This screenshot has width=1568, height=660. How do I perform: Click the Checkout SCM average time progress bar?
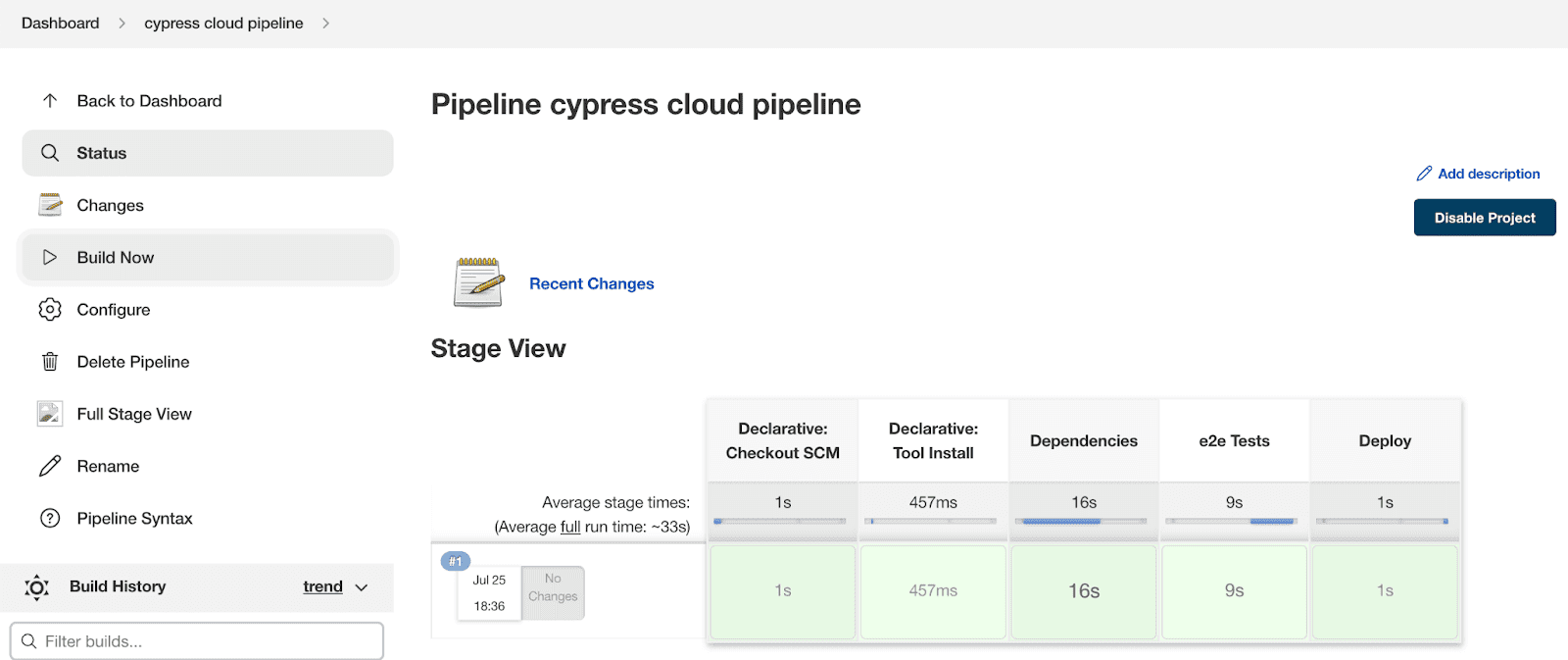pos(780,521)
